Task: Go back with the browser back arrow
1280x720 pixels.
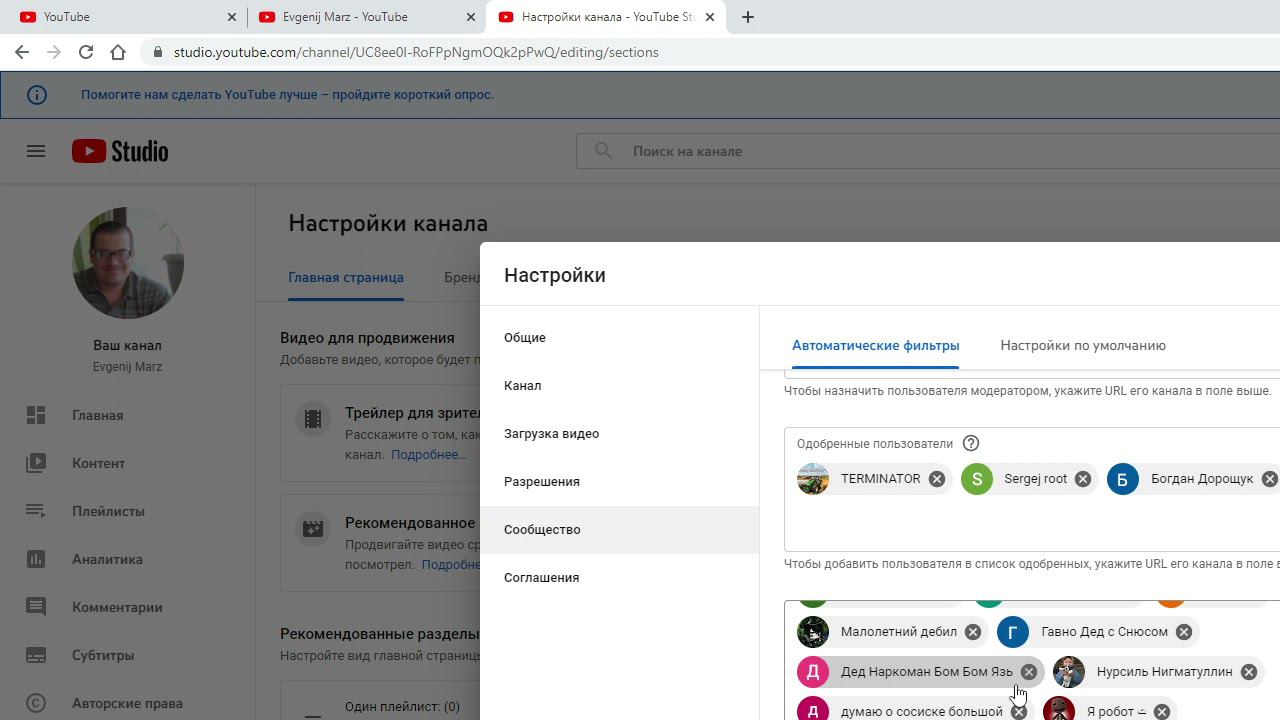Action: (22, 52)
